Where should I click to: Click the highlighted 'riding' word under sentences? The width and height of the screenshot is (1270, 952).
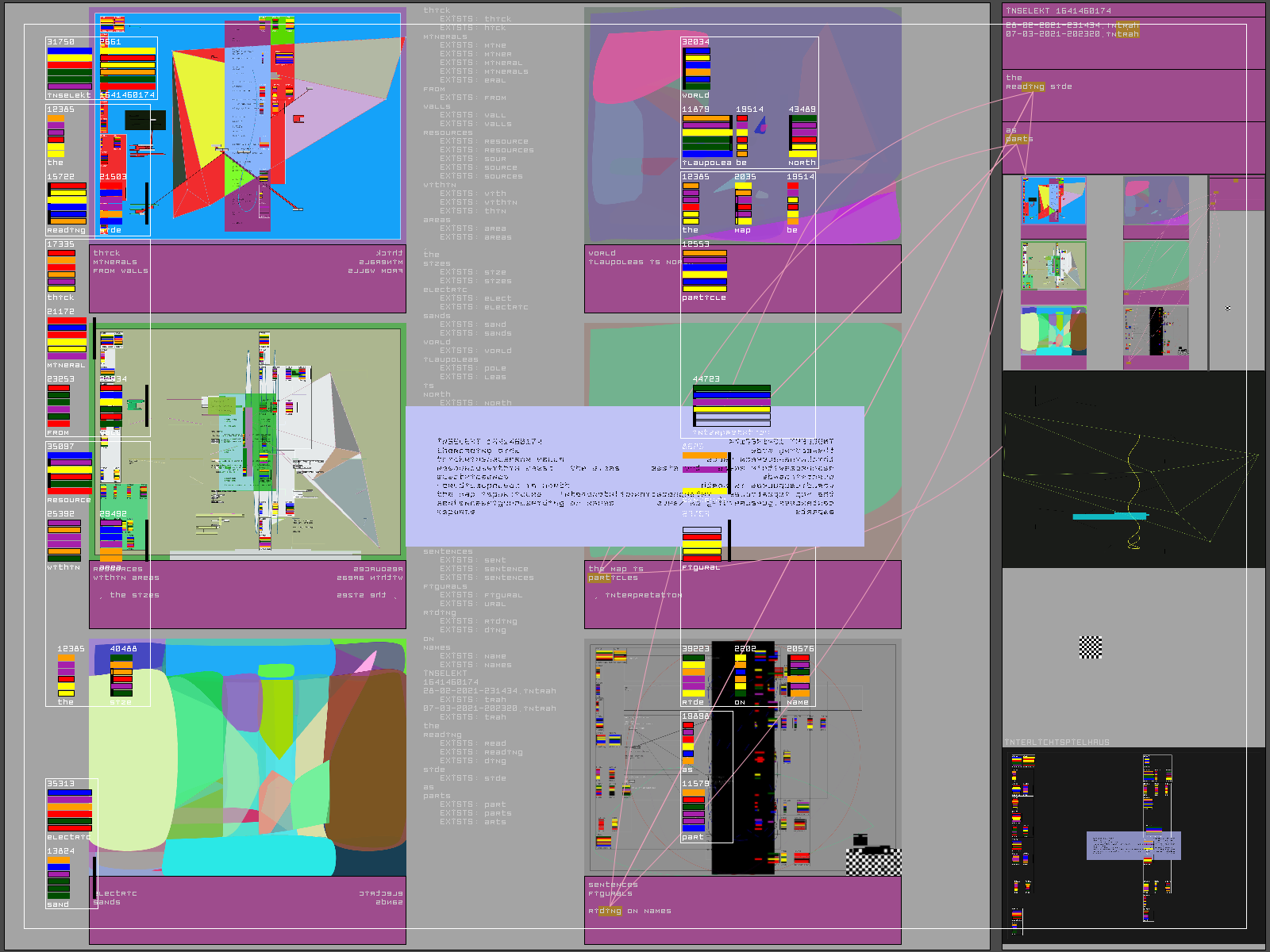coord(605,911)
